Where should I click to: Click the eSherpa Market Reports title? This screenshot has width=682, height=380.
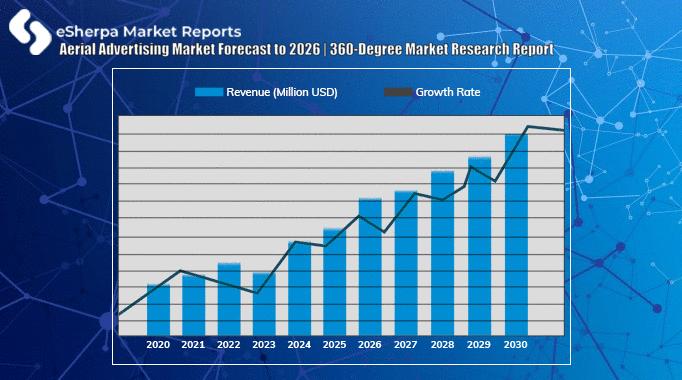149,32
